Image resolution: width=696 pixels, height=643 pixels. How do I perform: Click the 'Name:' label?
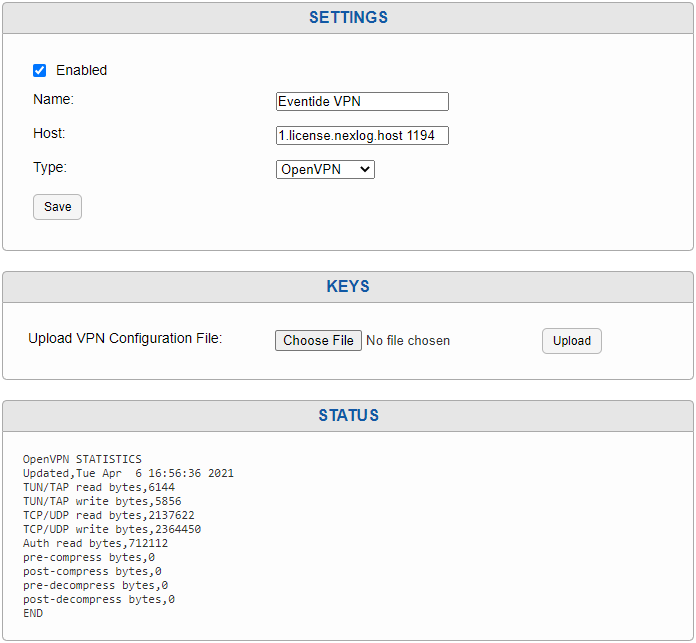[54, 99]
